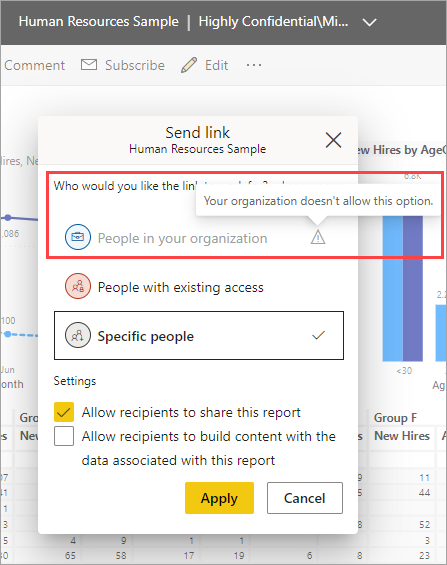447x565 pixels.
Task: Click the data point on the purple line
Action: pyautogui.click(x=8, y=218)
